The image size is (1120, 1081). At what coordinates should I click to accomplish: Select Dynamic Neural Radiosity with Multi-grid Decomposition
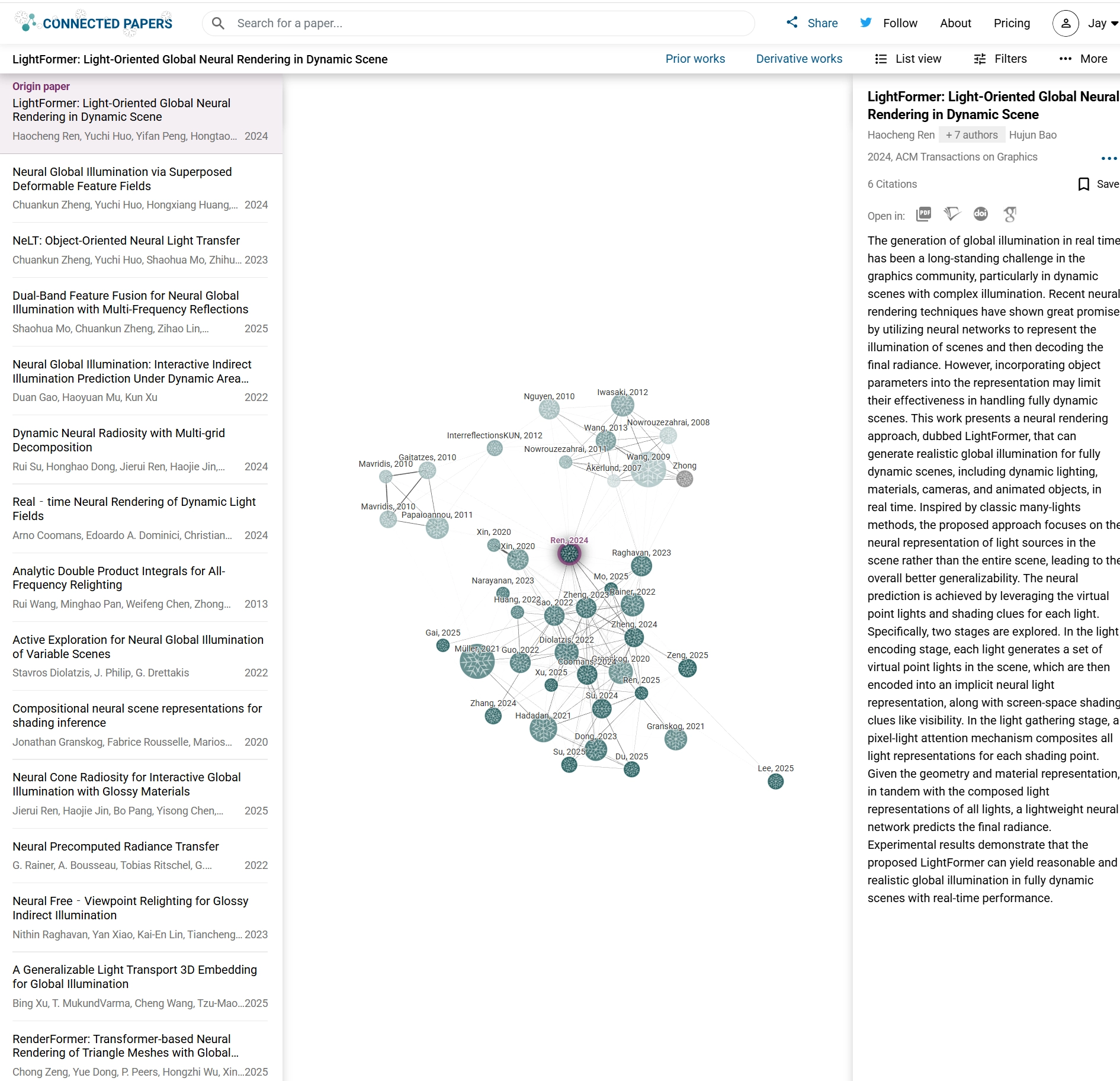coord(140,450)
